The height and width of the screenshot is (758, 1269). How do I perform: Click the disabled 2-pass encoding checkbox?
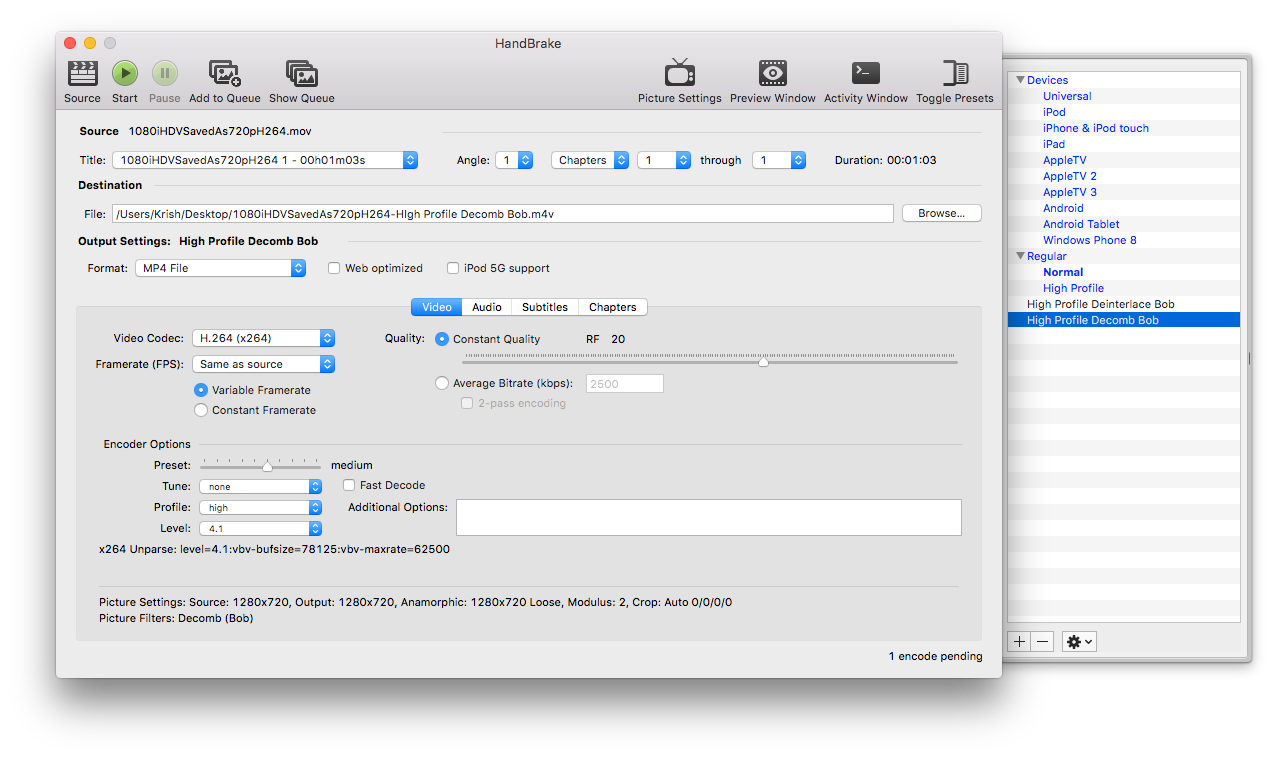coord(467,403)
